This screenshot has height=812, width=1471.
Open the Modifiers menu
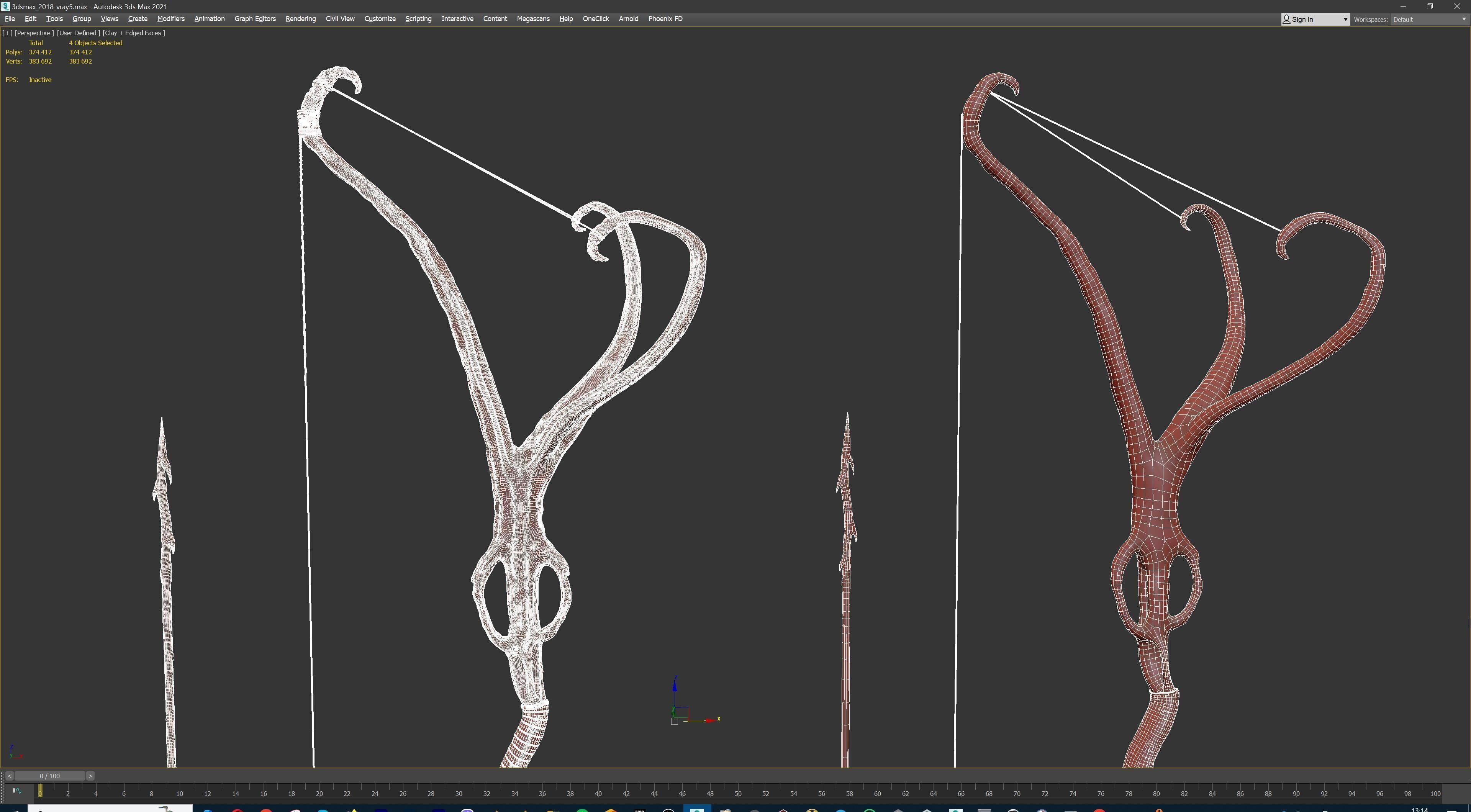point(171,19)
